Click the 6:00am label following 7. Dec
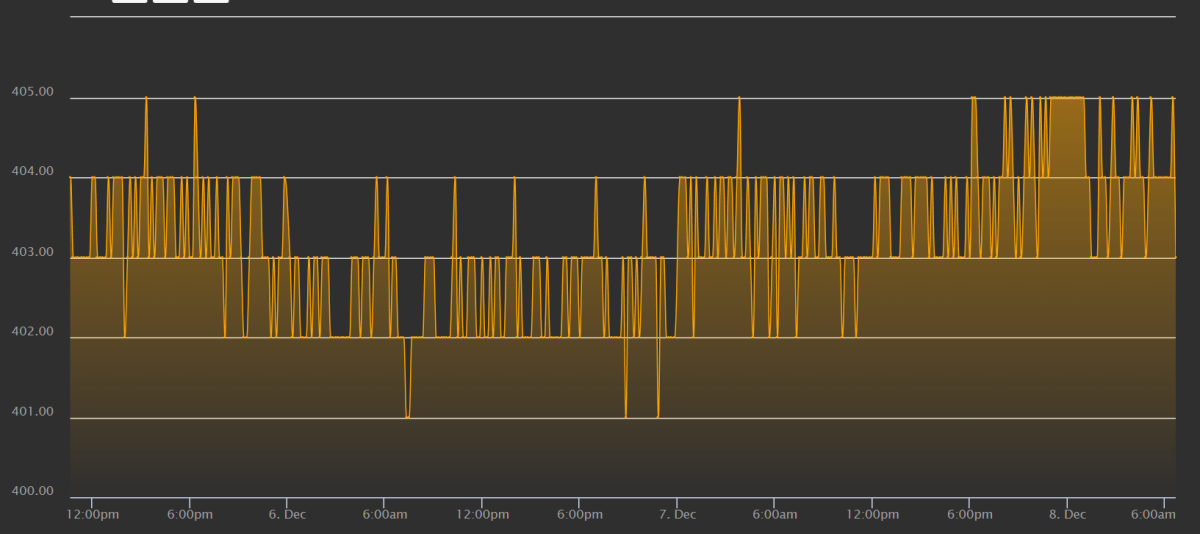 (774, 515)
